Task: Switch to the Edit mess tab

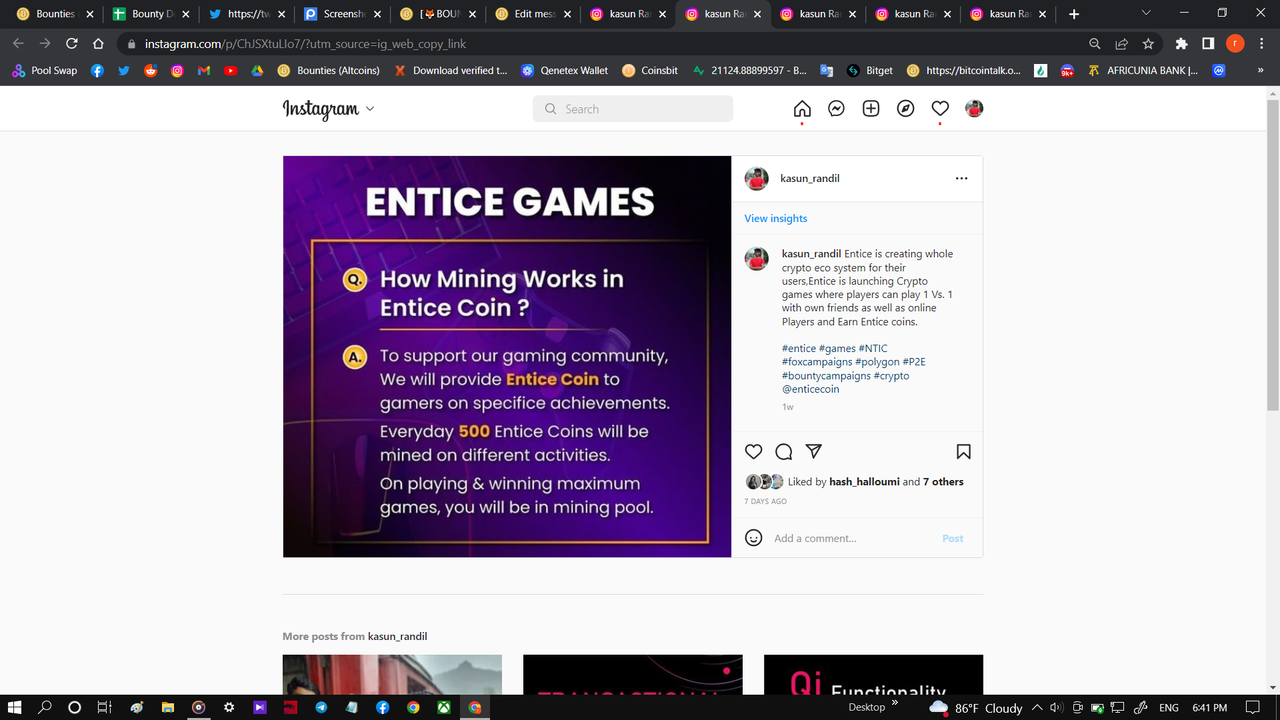Action: click(530, 14)
